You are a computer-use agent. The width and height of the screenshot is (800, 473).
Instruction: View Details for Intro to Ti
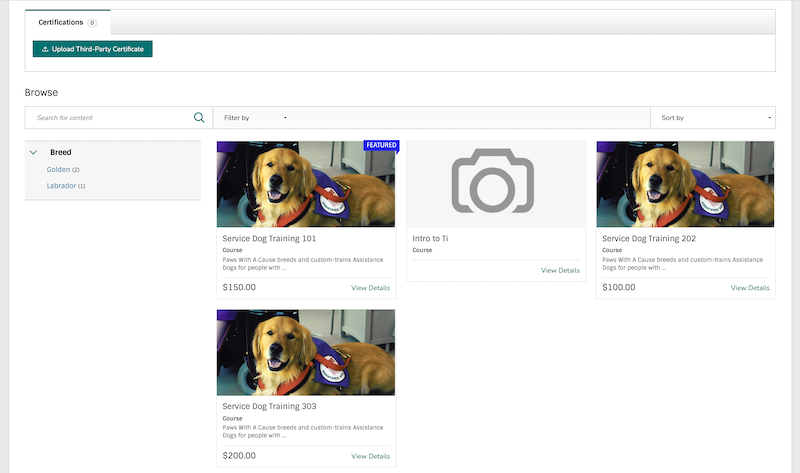click(x=560, y=270)
